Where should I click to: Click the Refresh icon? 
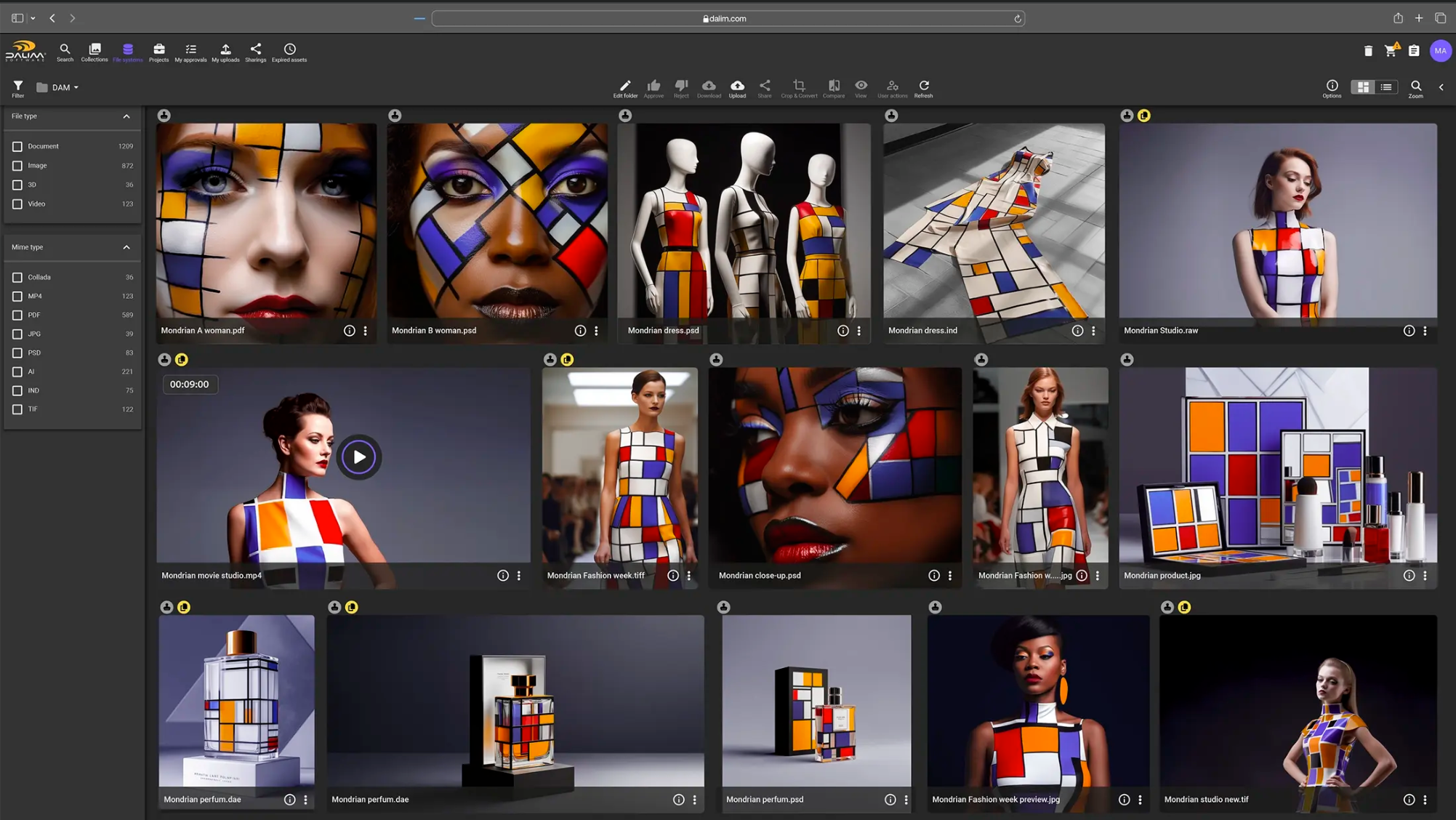tap(923, 88)
